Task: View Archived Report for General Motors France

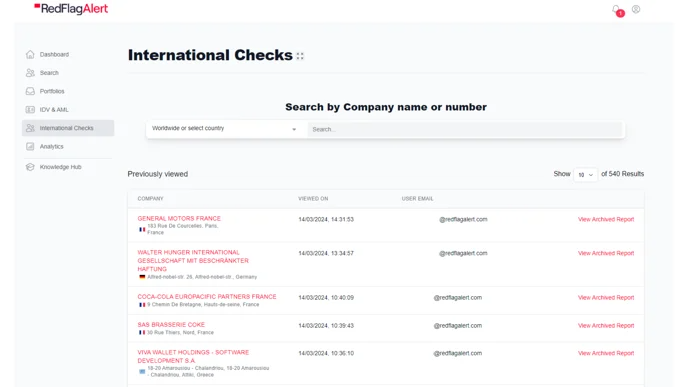Action: click(606, 219)
